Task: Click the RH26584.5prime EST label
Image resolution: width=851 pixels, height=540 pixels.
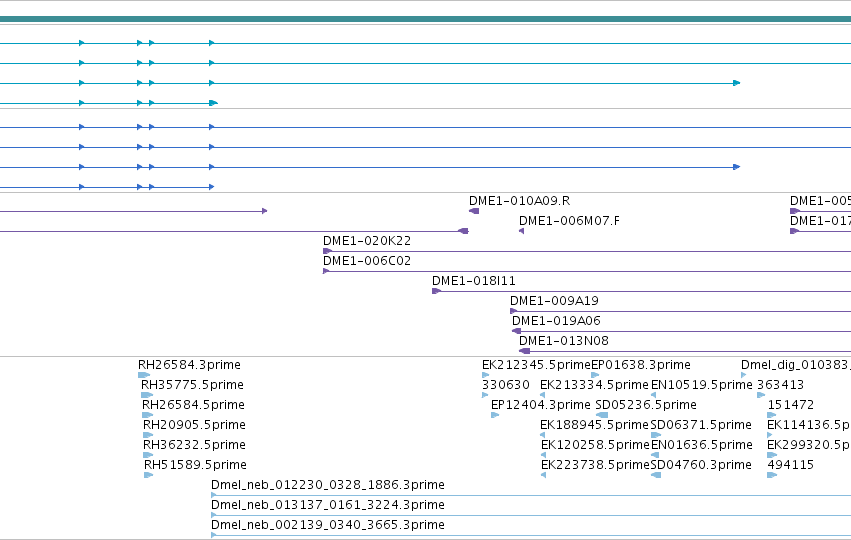Action: [x=193, y=405]
